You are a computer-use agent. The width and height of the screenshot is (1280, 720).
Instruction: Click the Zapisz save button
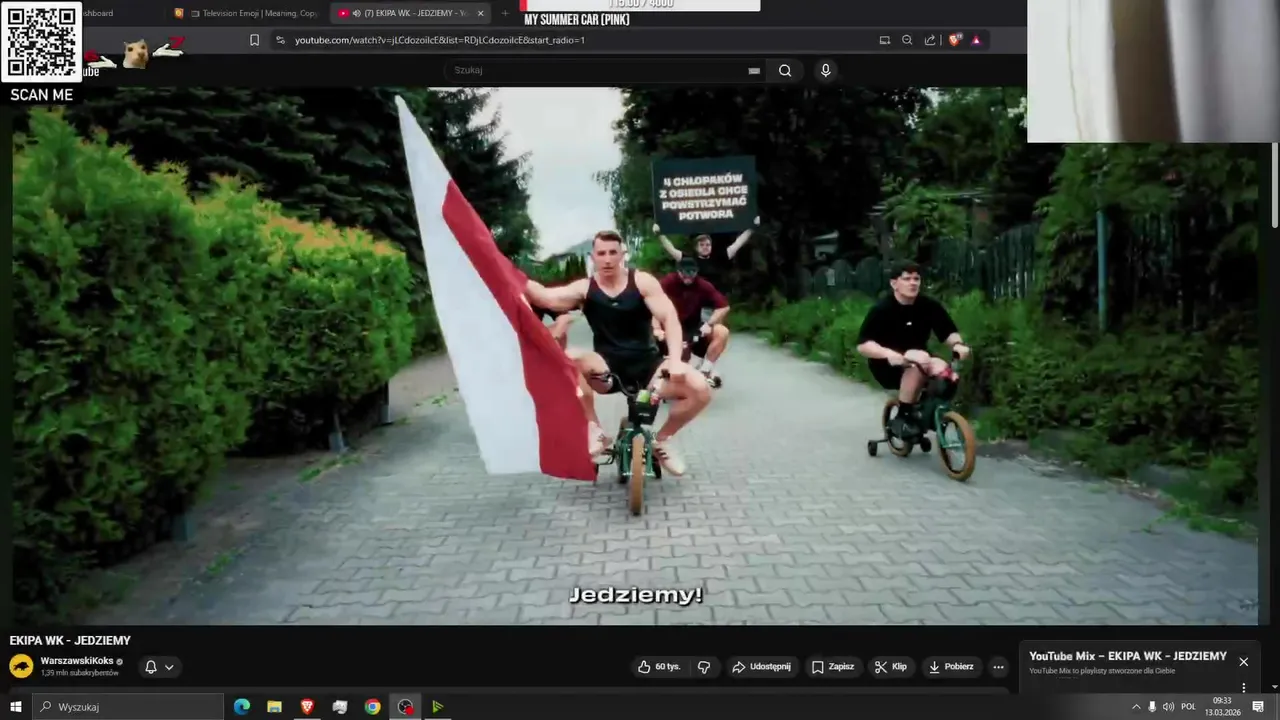833,667
